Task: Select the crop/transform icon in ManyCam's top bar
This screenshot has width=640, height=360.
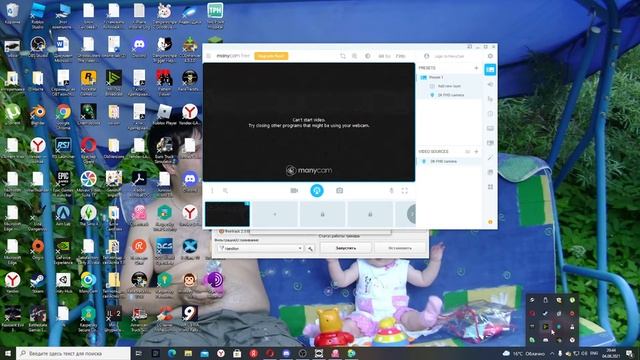Action: (x=342, y=56)
